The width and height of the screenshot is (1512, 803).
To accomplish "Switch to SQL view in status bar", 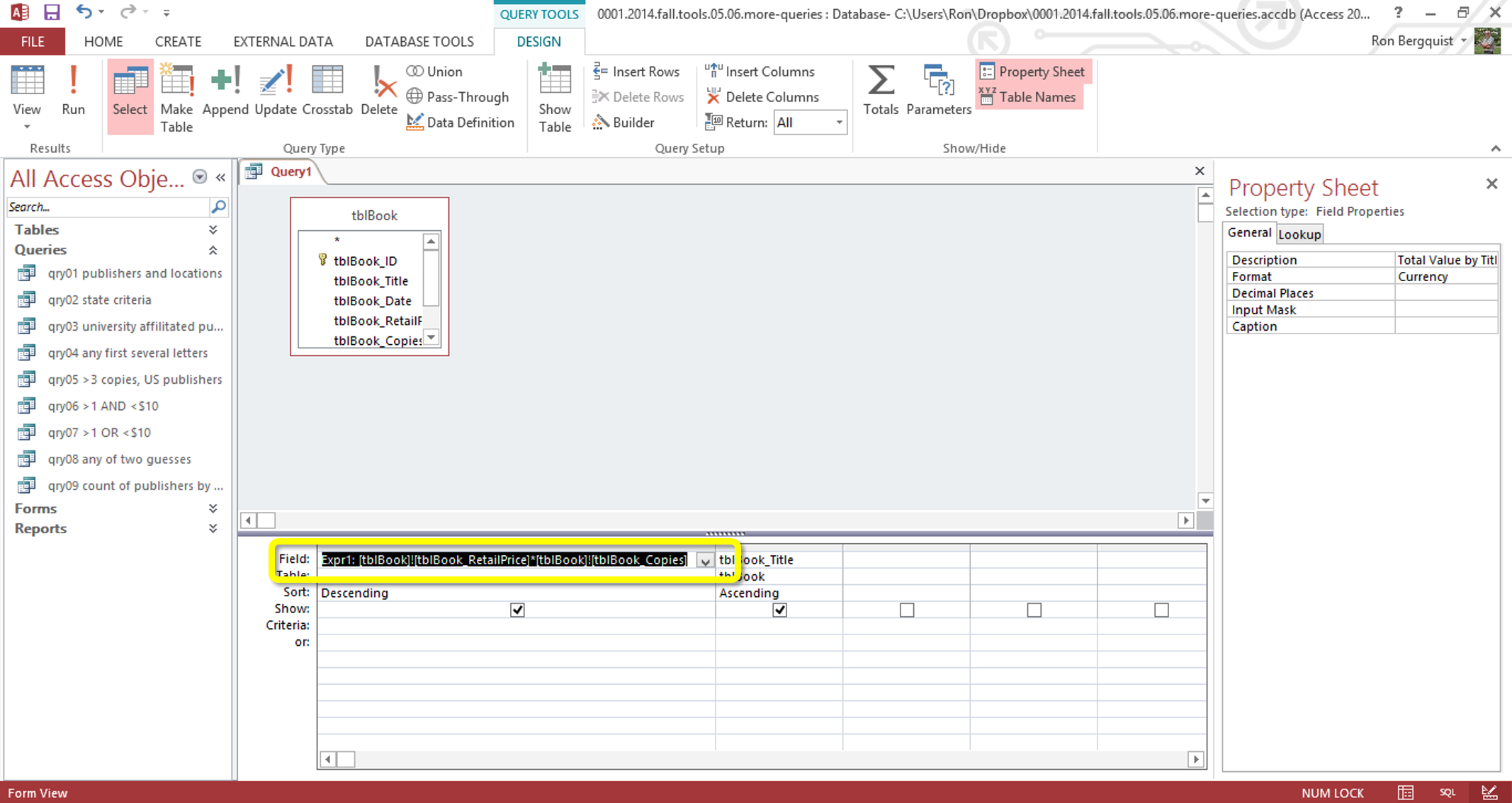I will pos(1447,792).
